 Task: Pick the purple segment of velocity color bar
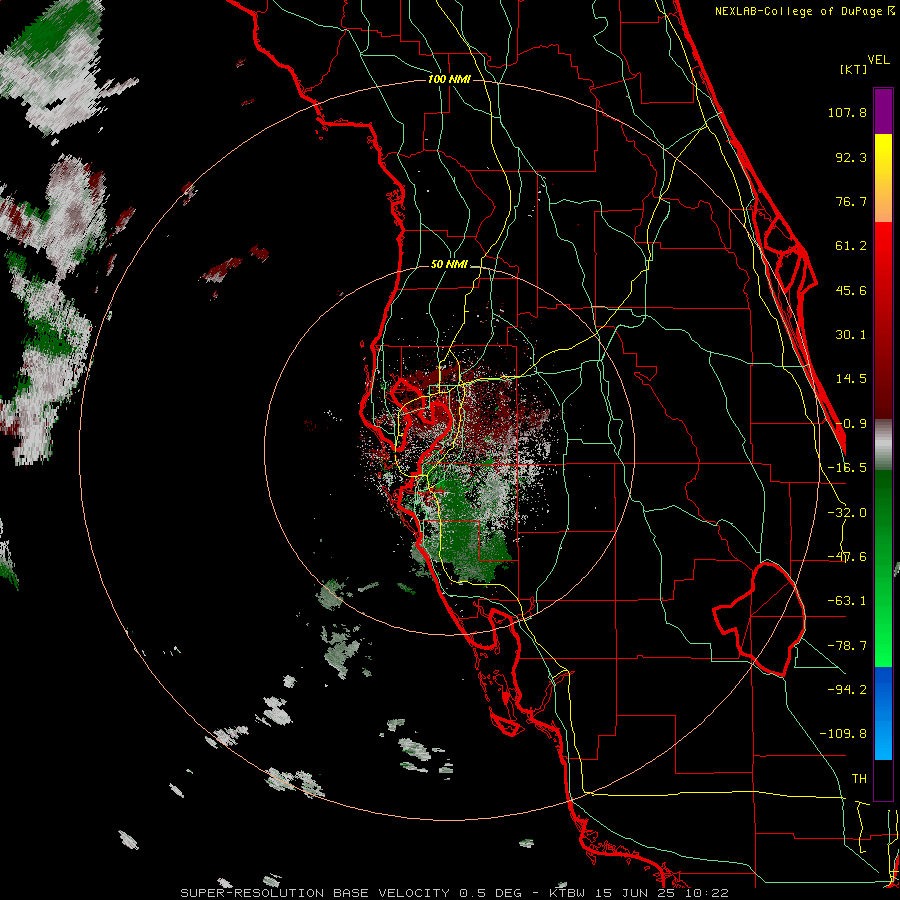[883, 111]
